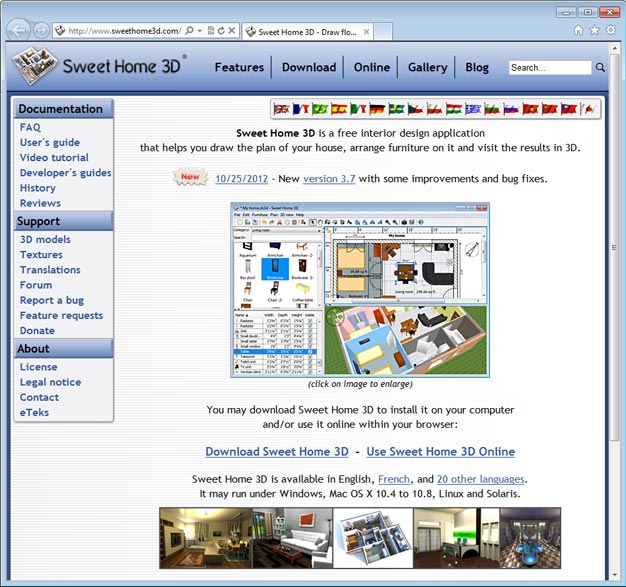Open a new blank browser tab

pos(383,32)
